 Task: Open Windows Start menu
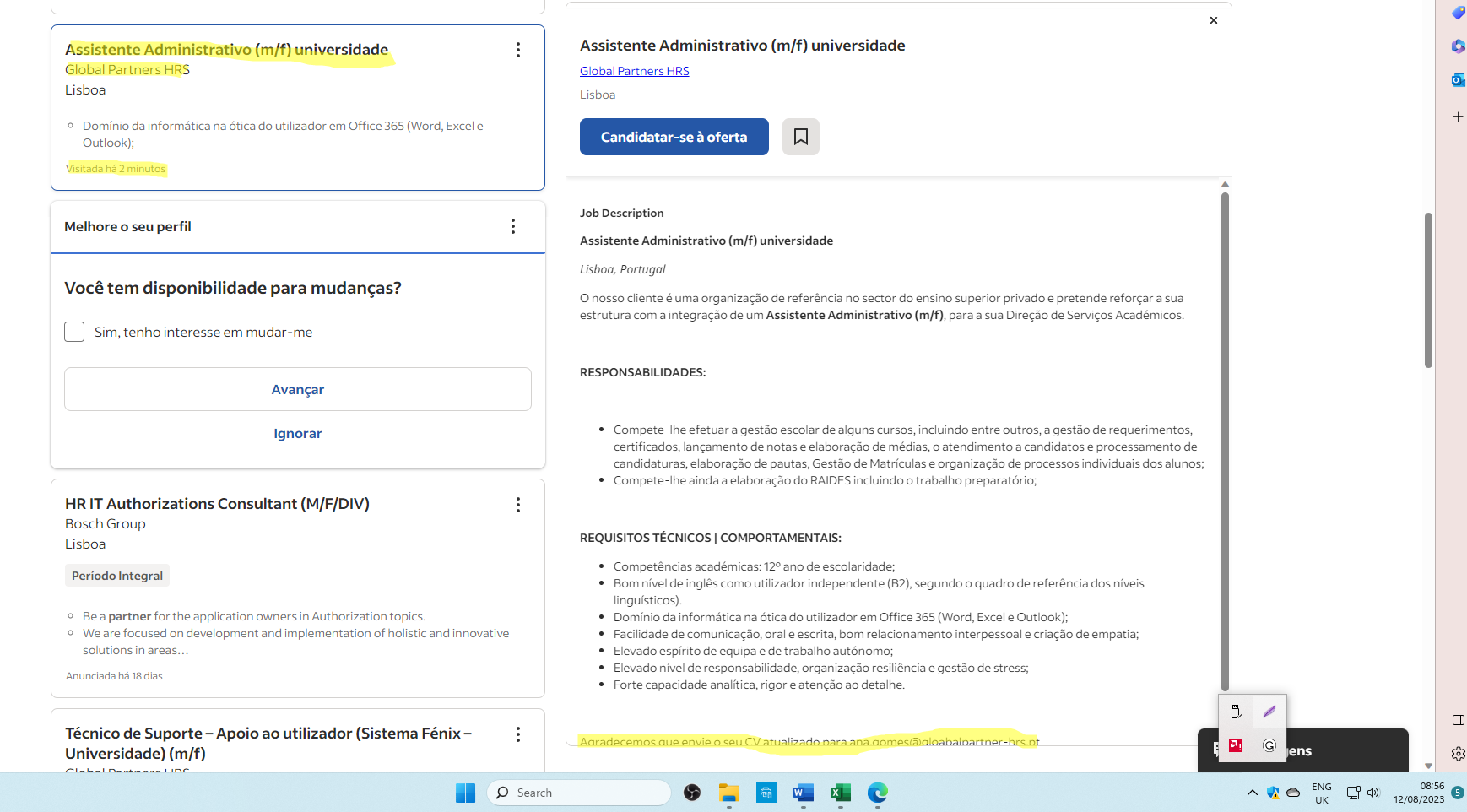(x=465, y=793)
